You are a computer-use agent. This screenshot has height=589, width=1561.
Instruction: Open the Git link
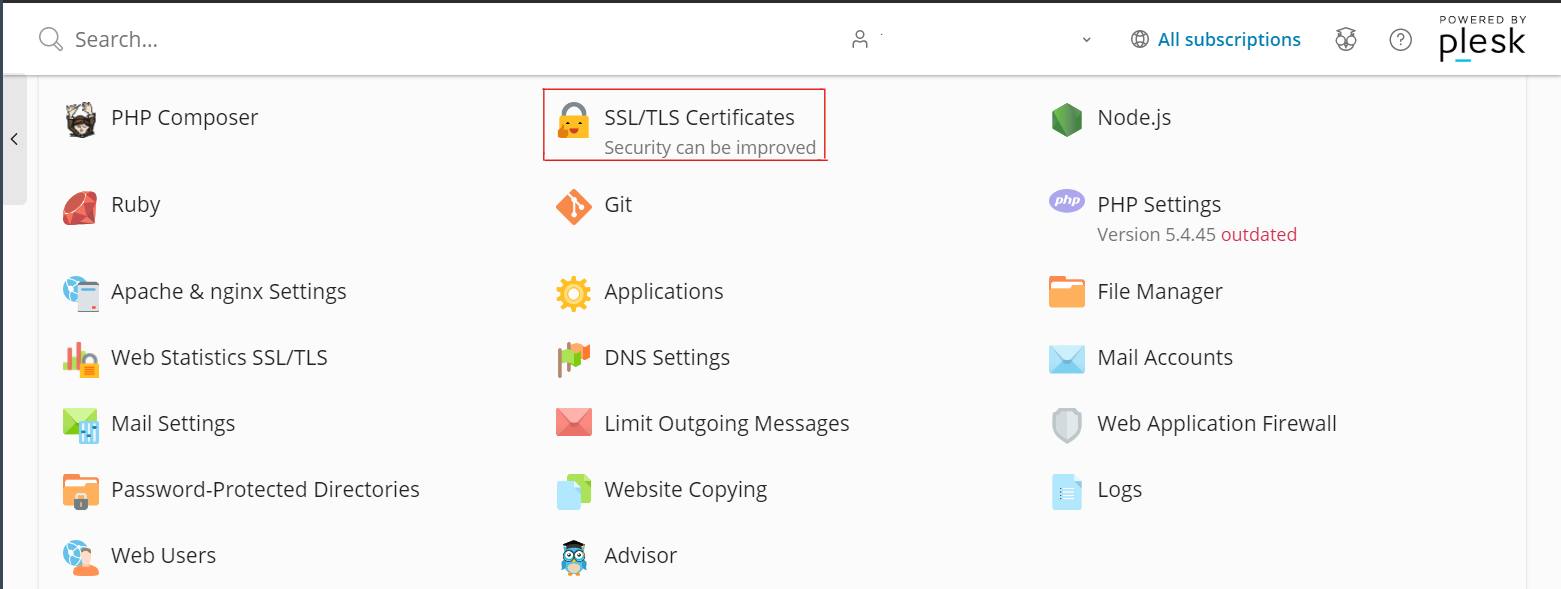(618, 205)
